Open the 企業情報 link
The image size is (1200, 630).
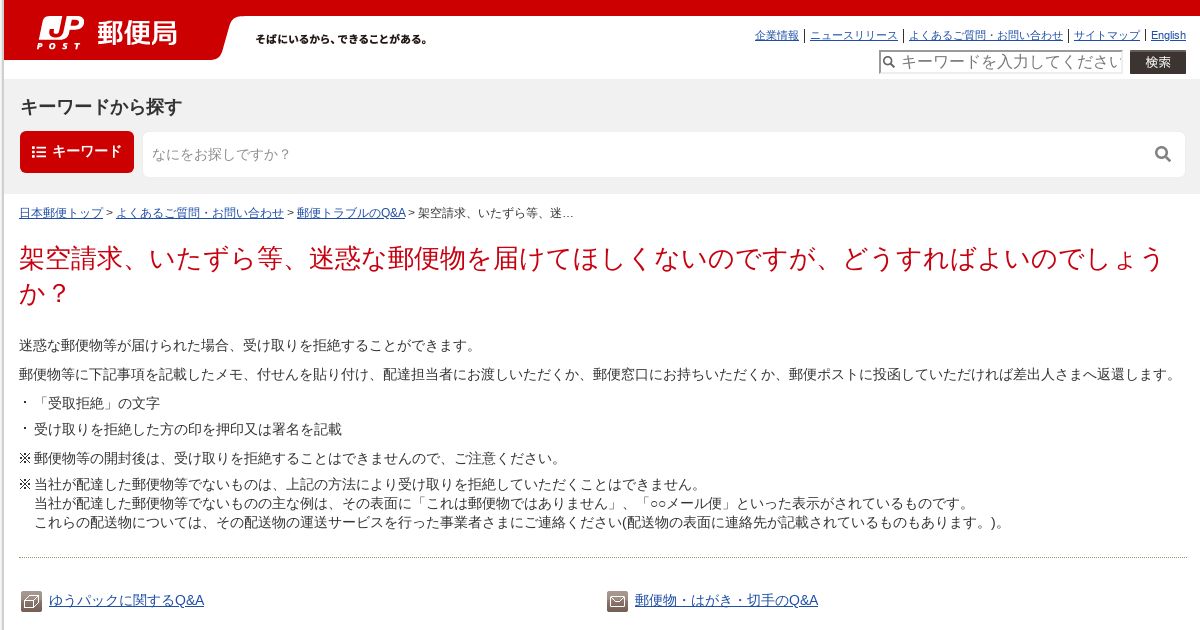click(777, 35)
